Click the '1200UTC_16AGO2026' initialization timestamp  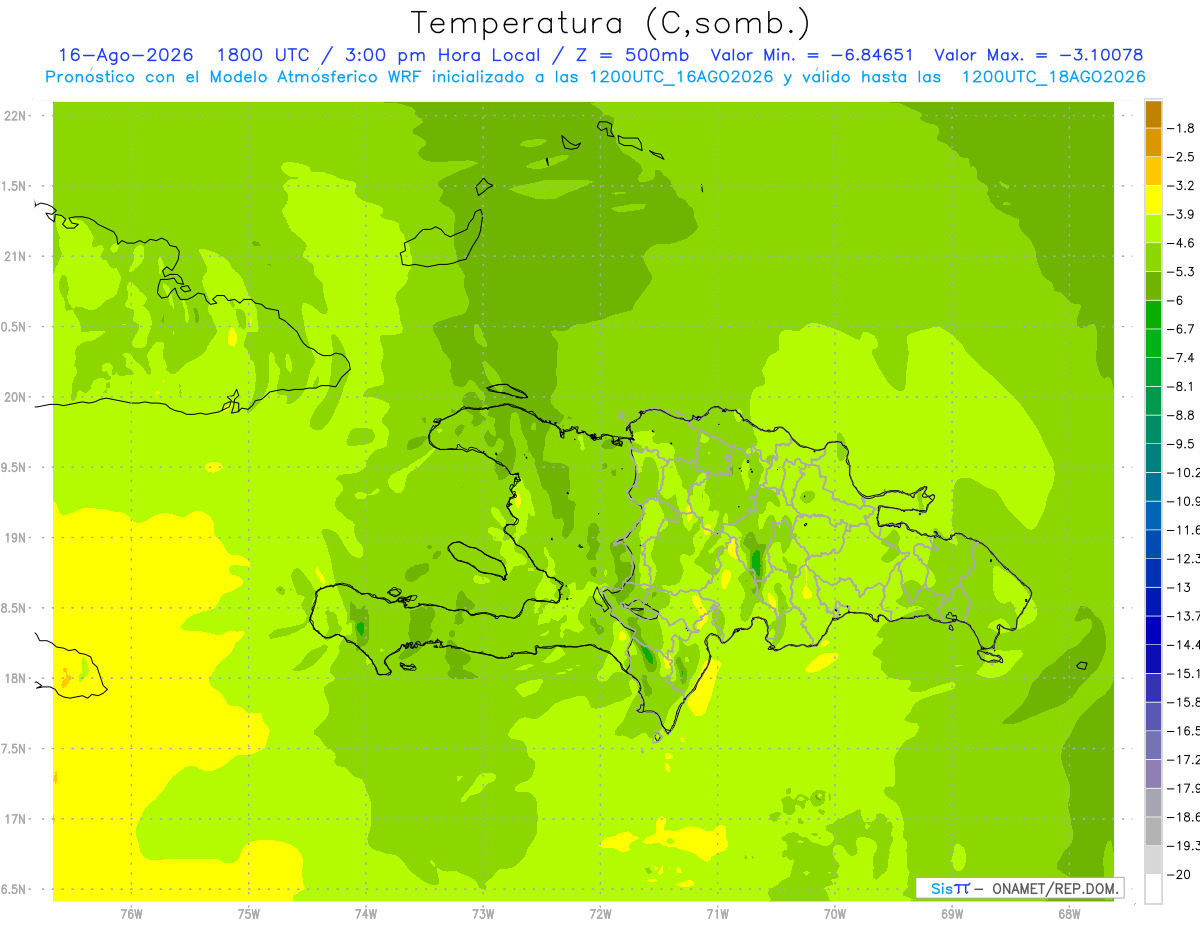(682, 77)
